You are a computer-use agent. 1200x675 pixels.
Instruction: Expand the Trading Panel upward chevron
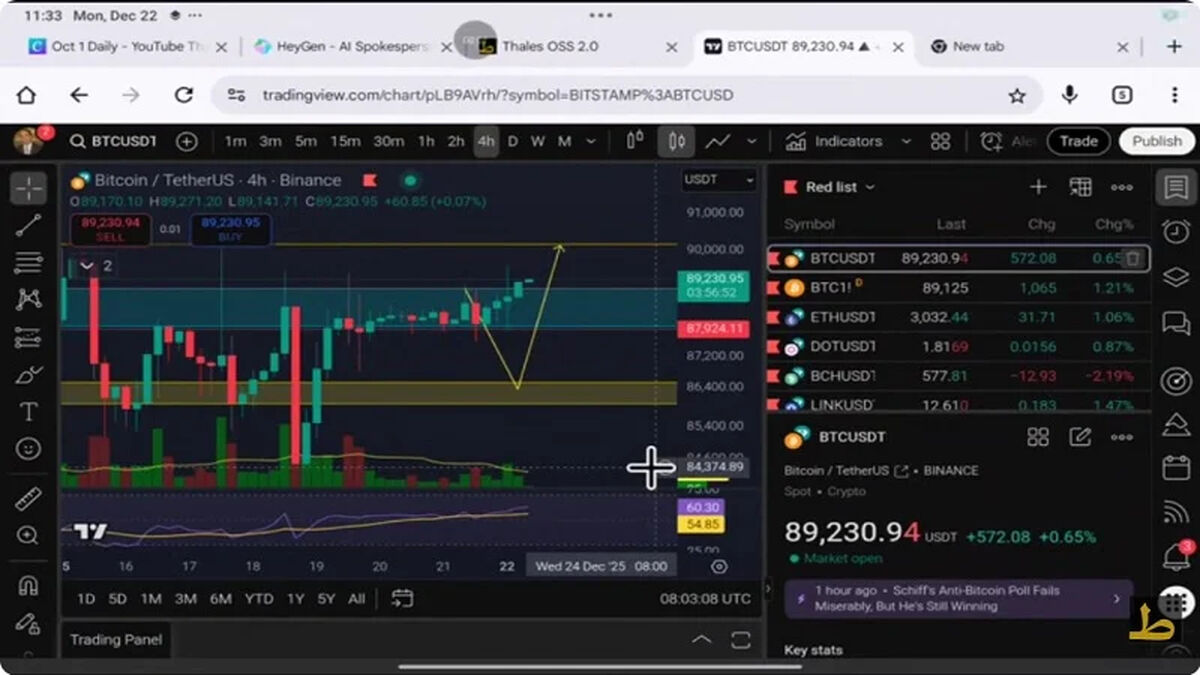[702, 640]
